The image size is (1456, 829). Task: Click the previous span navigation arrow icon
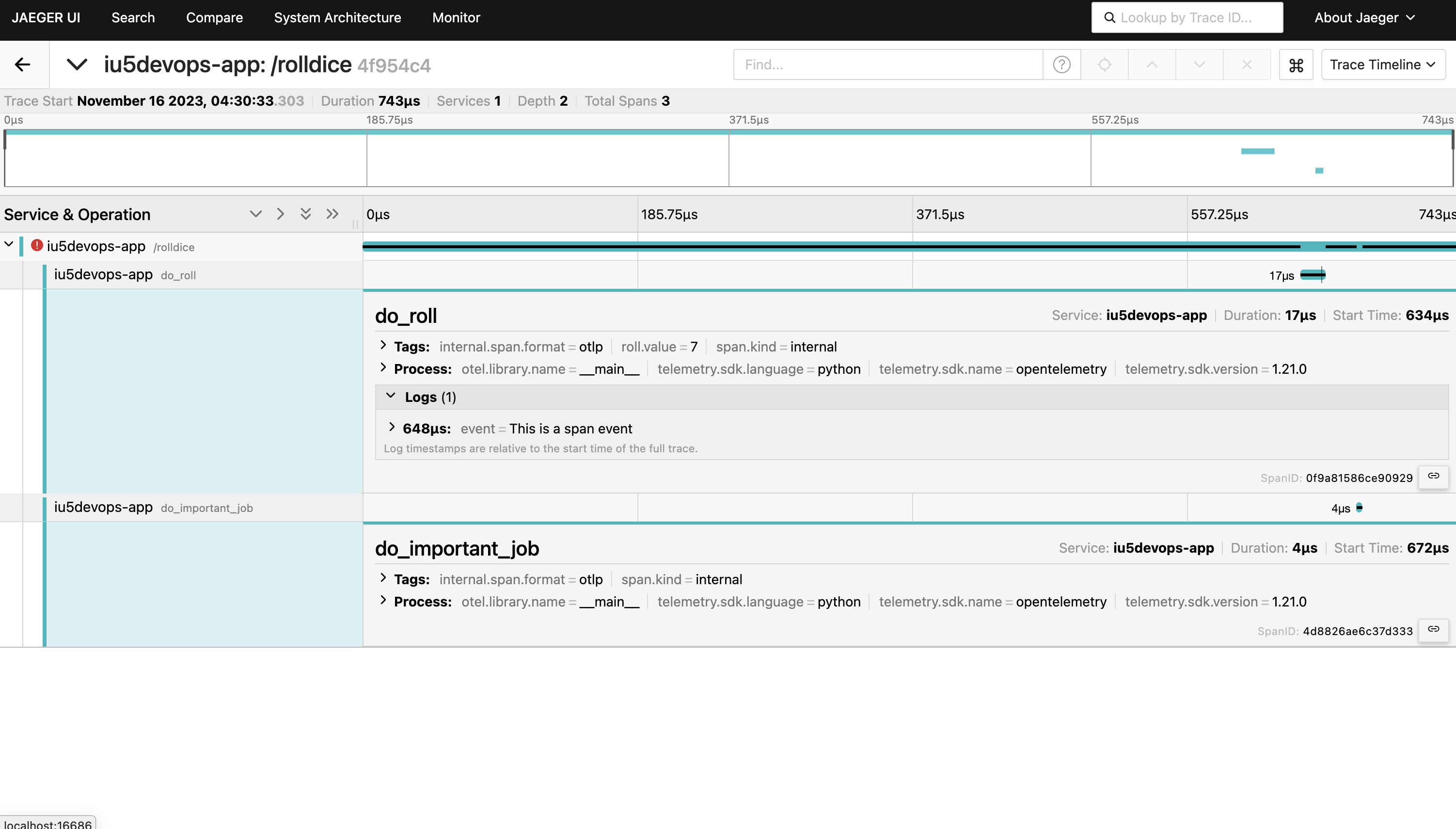point(1152,64)
